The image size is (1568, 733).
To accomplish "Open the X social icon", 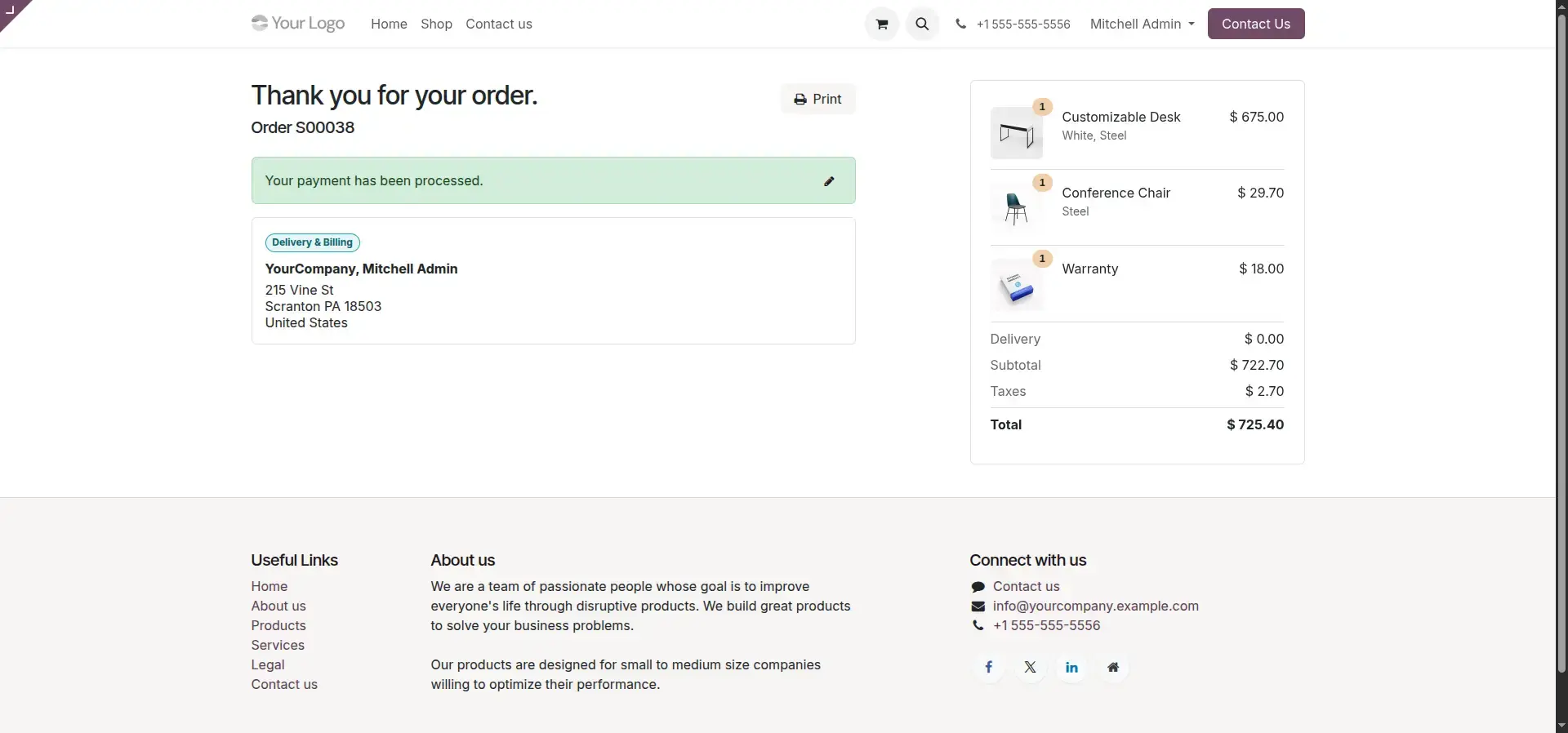I will 1031,667.
